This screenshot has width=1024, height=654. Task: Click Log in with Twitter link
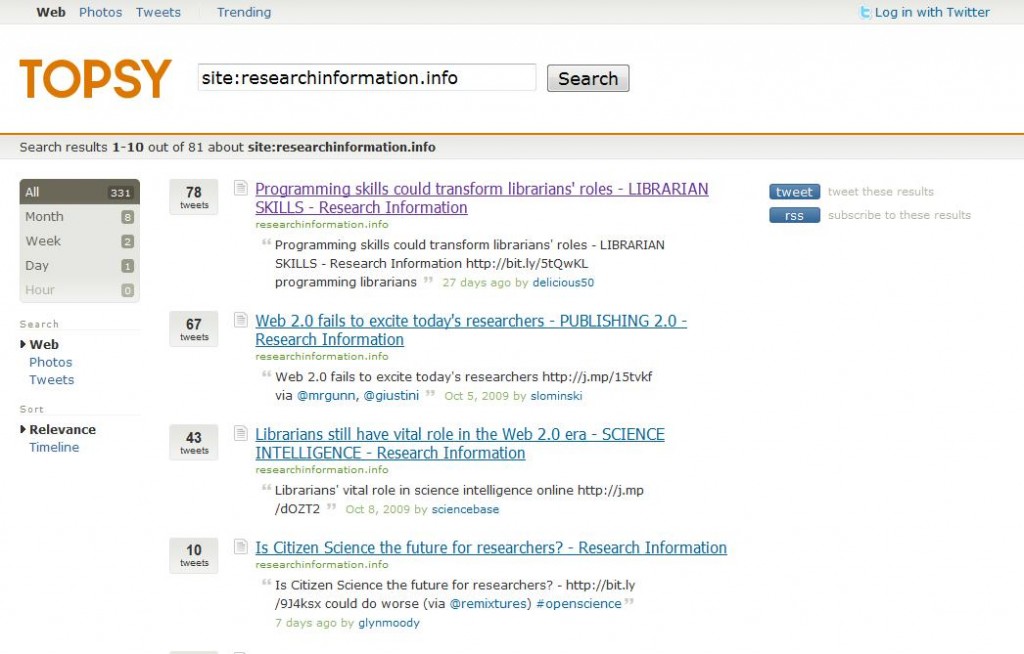point(932,12)
